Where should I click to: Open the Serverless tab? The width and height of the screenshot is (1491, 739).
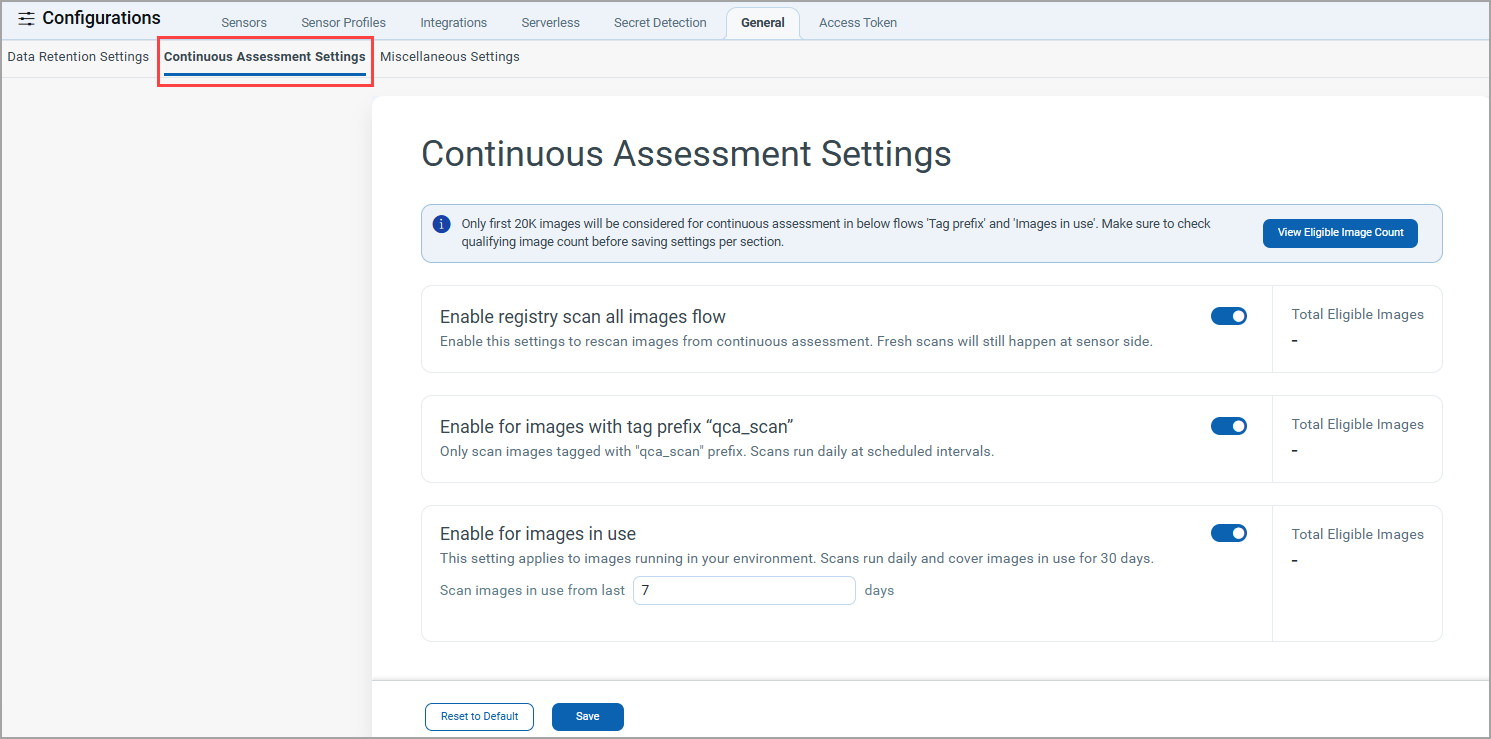[x=550, y=23]
